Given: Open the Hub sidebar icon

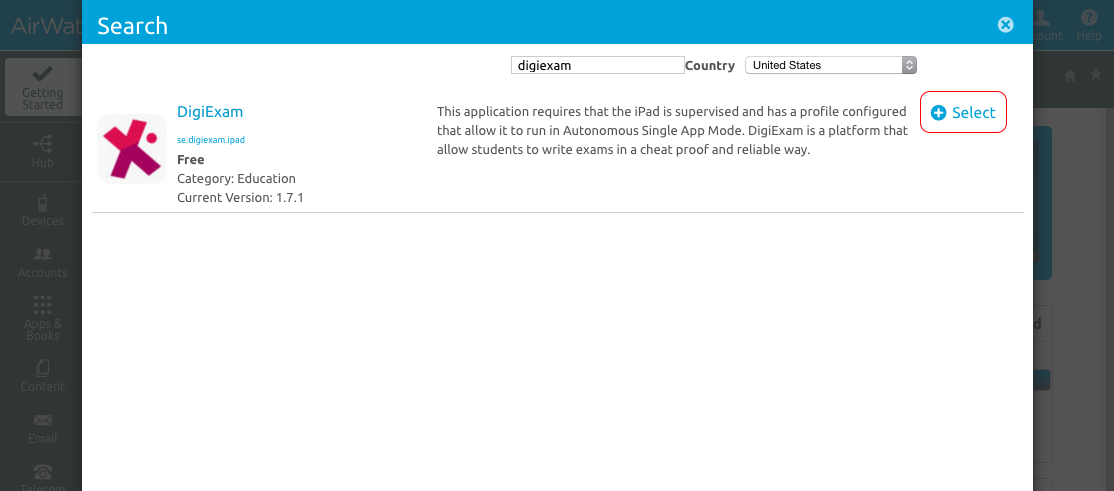Looking at the screenshot, I should coord(42,145).
